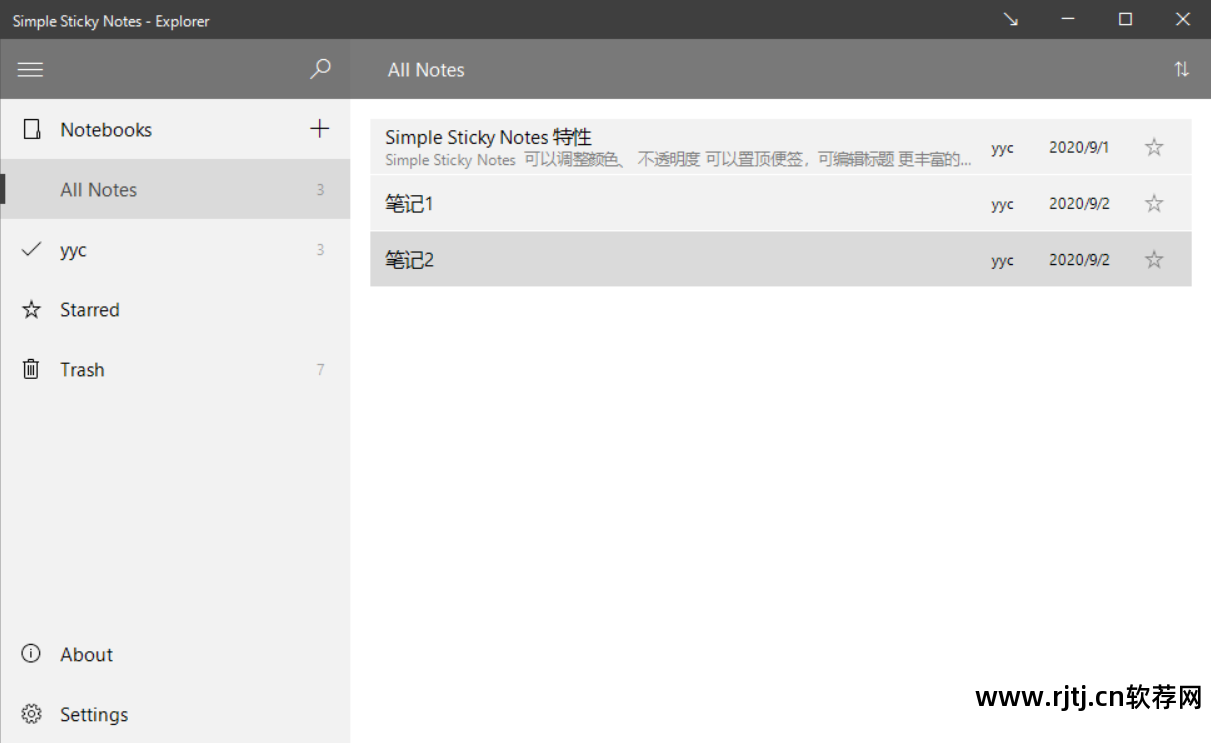Click date 2020/9/2 in 笔记2 row
1211x743 pixels.
pos(1079,259)
